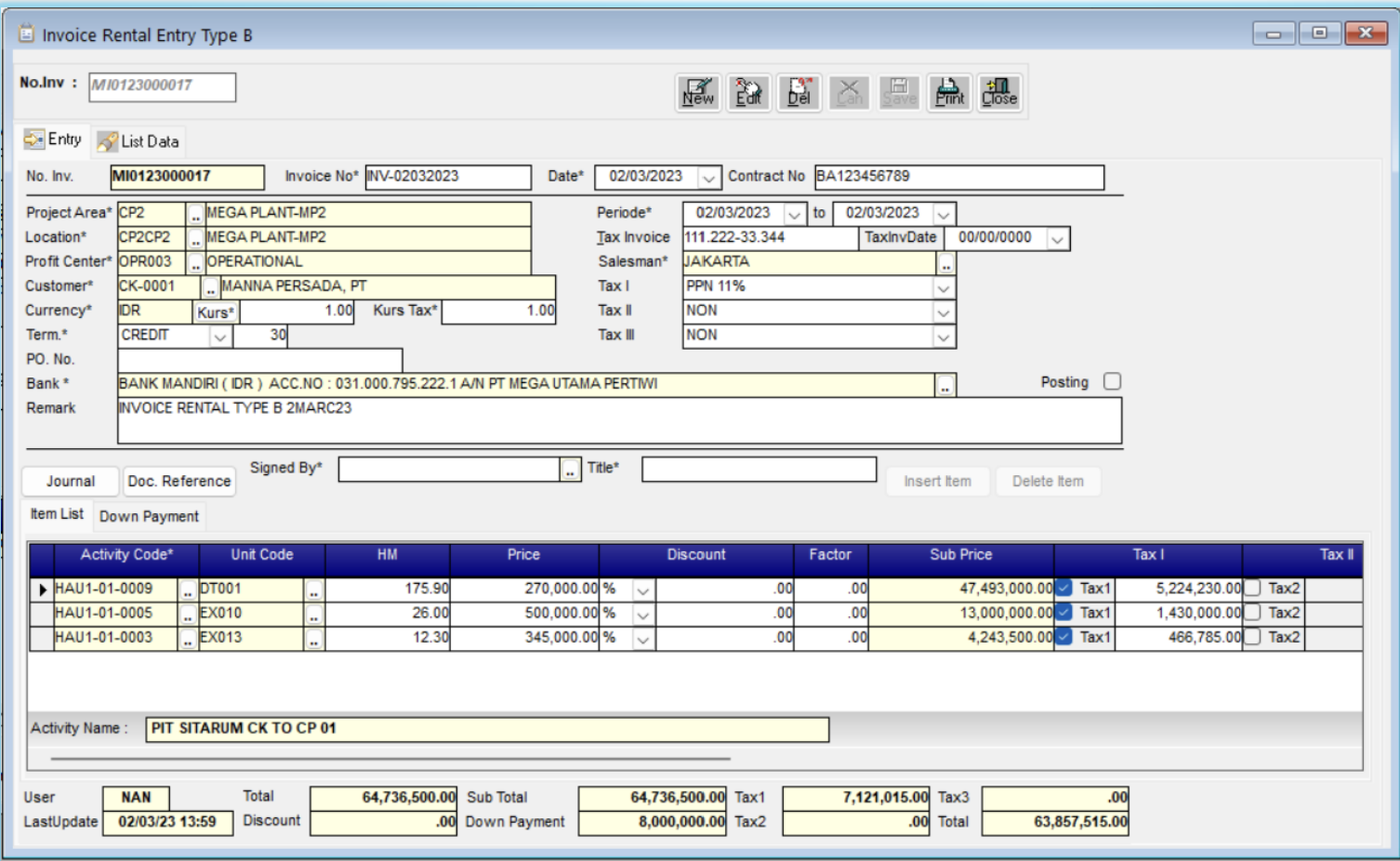Viewport: 1400px width, 861px height.
Task: Click the Title input field
Action: 759,470
